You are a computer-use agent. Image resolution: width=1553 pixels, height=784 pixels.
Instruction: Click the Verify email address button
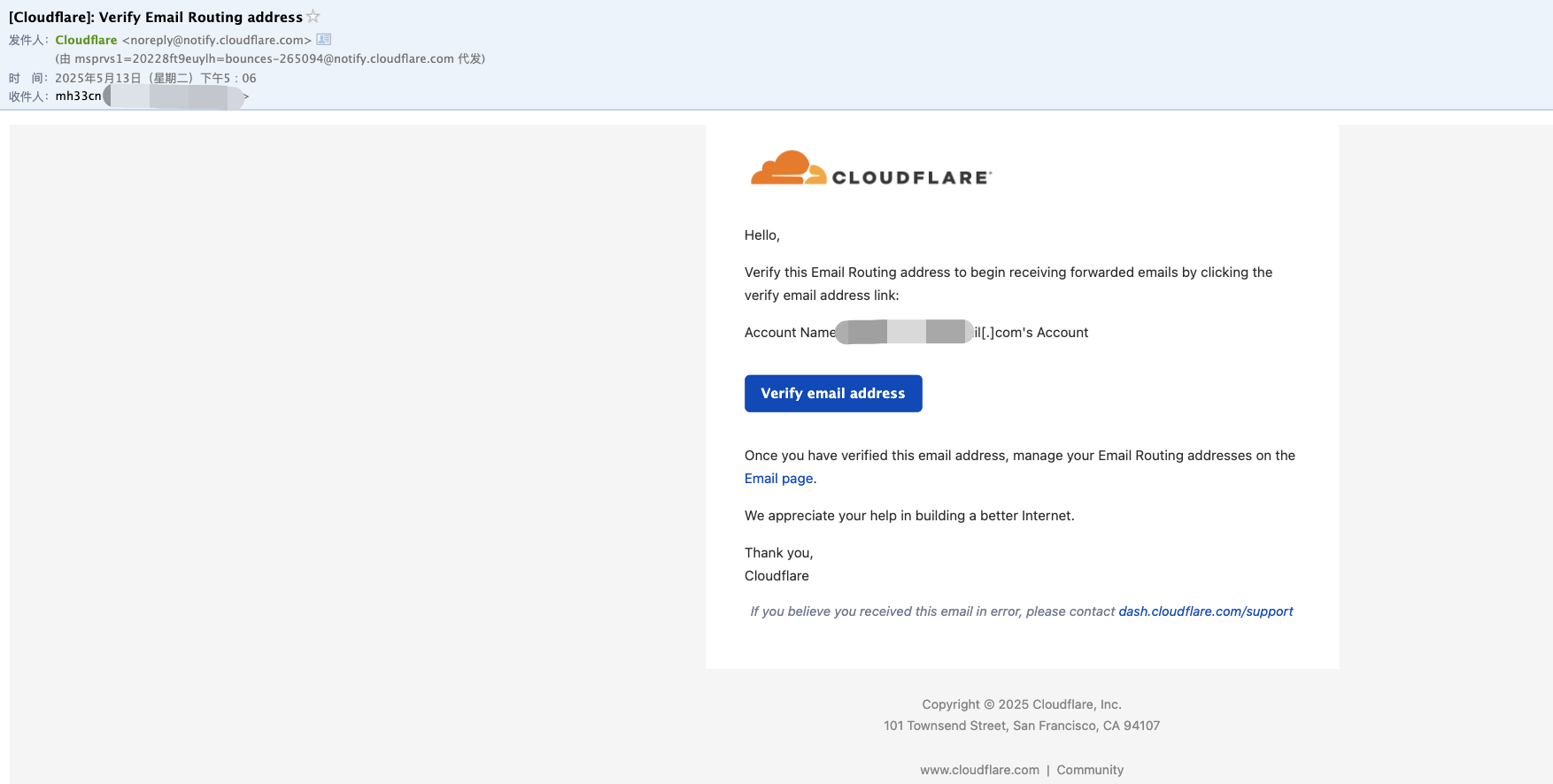click(x=833, y=394)
